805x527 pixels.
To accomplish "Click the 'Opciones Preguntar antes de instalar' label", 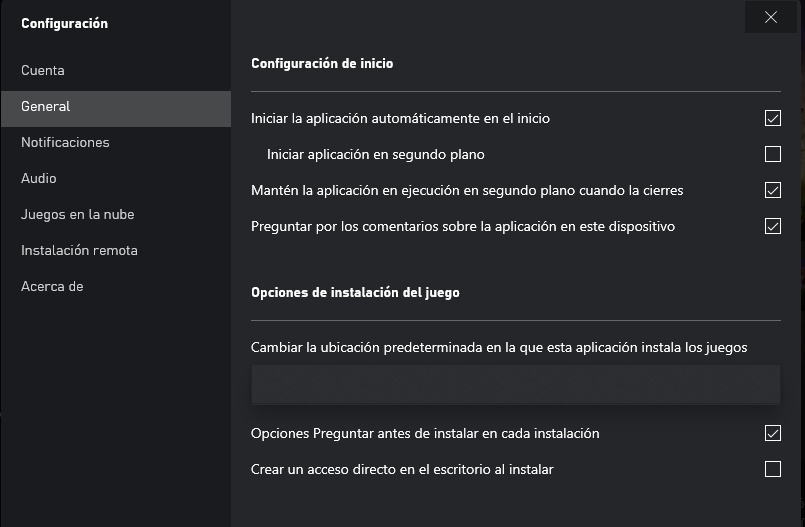I will click(425, 434).
